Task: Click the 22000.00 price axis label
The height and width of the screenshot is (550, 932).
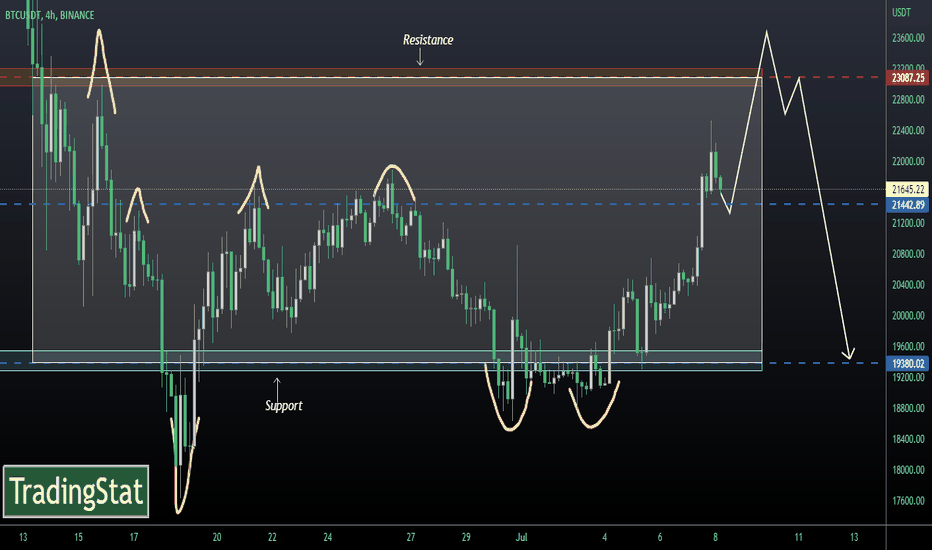Action: pyautogui.click(x=908, y=161)
